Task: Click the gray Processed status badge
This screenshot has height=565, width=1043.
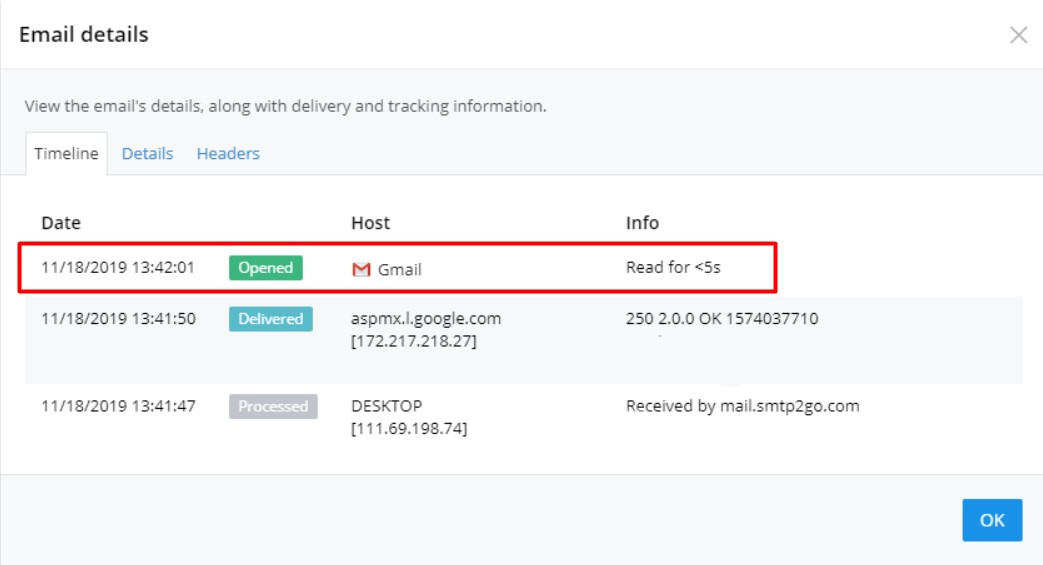Action: pos(273,406)
